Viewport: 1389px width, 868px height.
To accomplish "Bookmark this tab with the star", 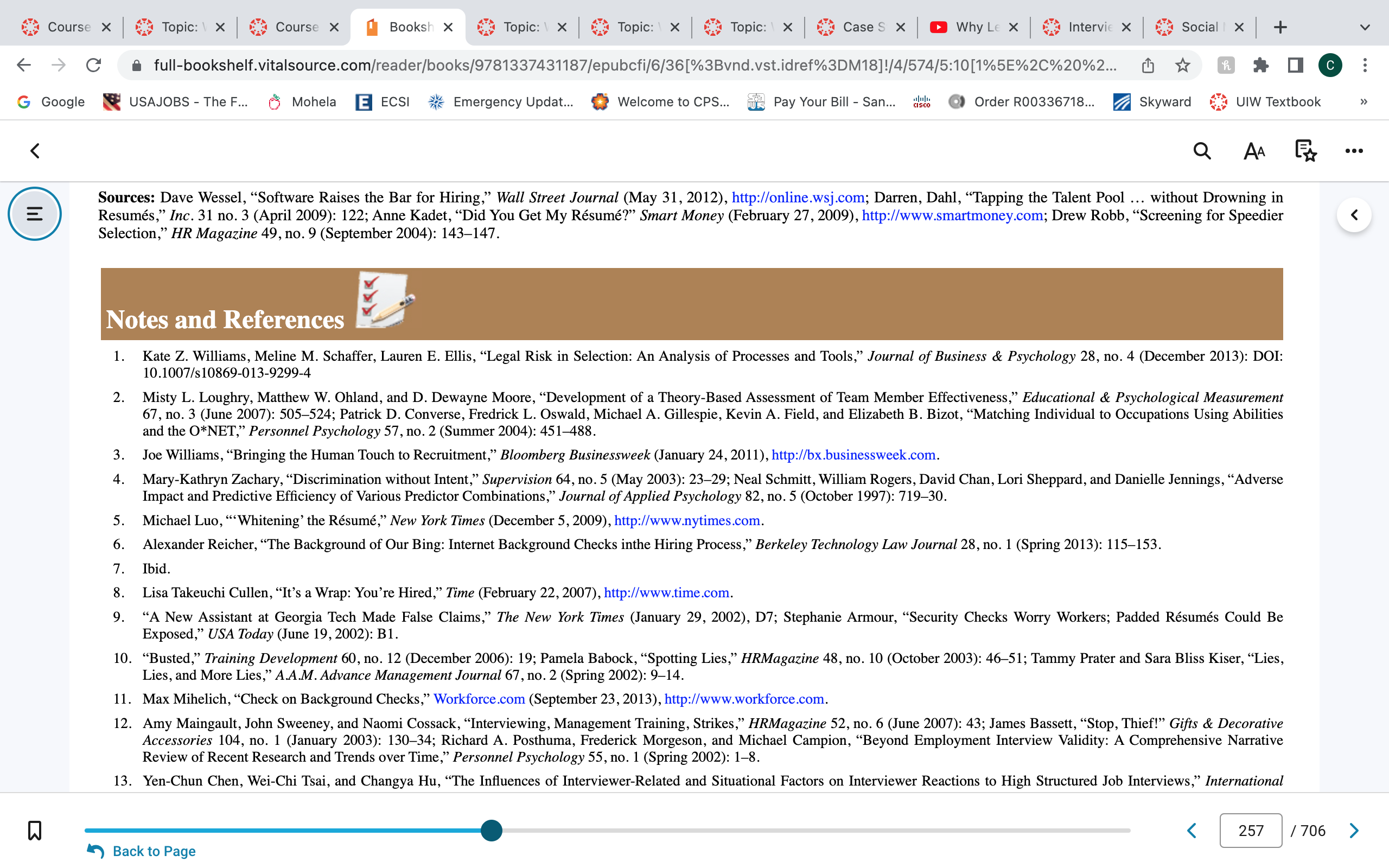I will click(x=1182, y=65).
